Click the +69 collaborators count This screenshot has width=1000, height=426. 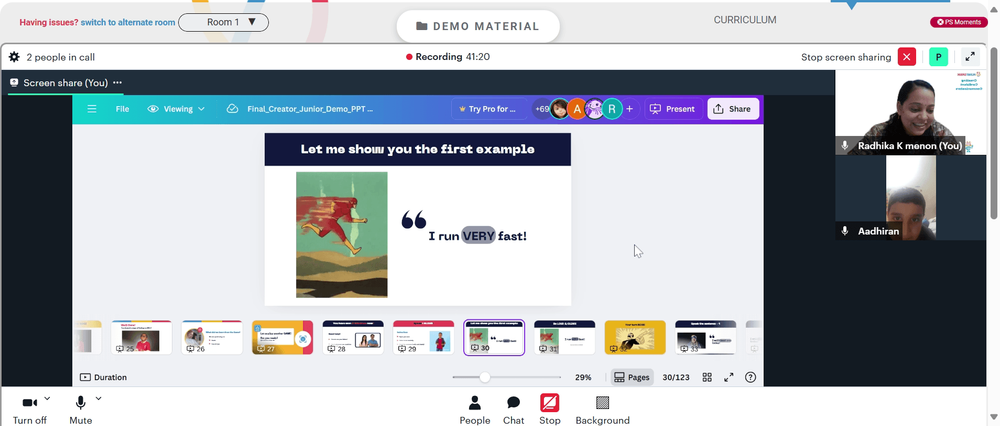(542, 109)
